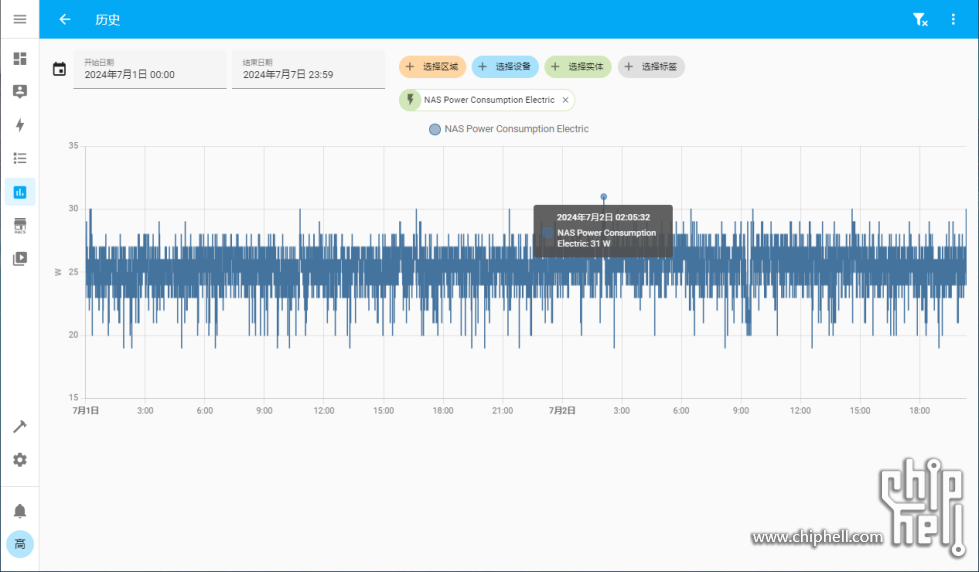Viewport: 979px width, 572px height.
Task: Clear filters with the funnel icon
Action: (x=920, y=19)
